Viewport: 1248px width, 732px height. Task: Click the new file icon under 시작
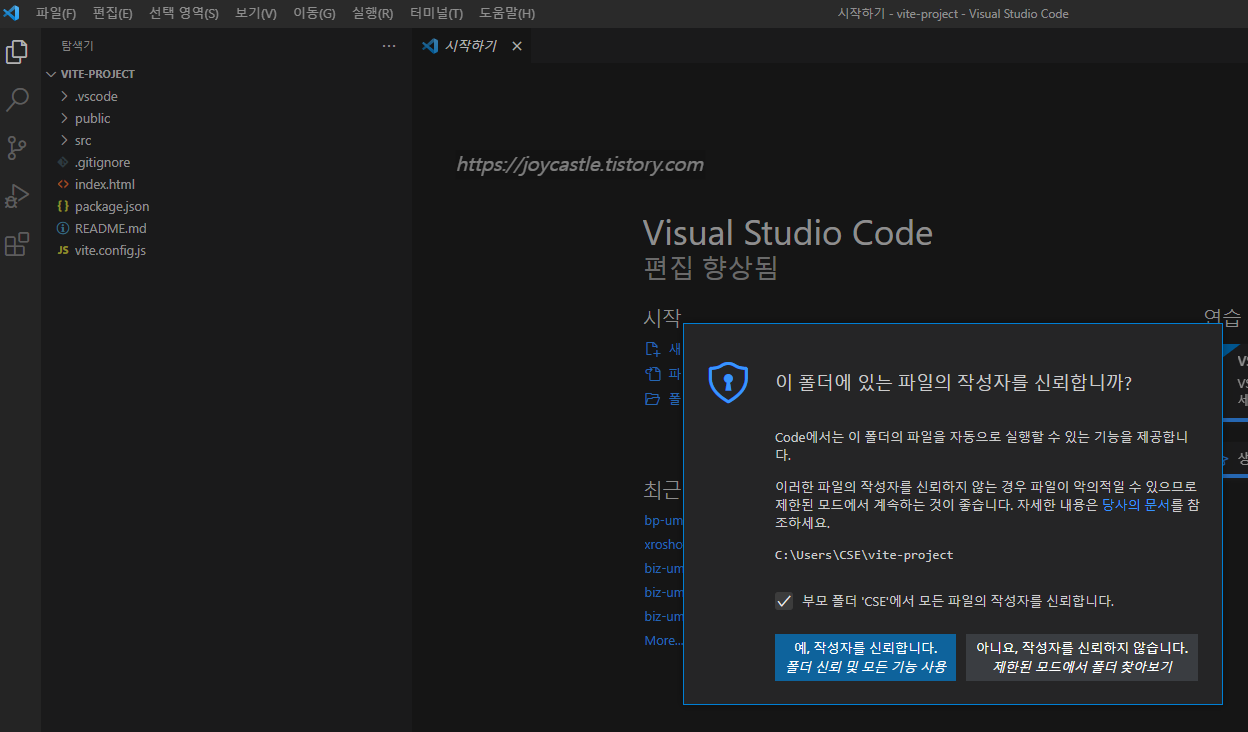pos(653,349)
